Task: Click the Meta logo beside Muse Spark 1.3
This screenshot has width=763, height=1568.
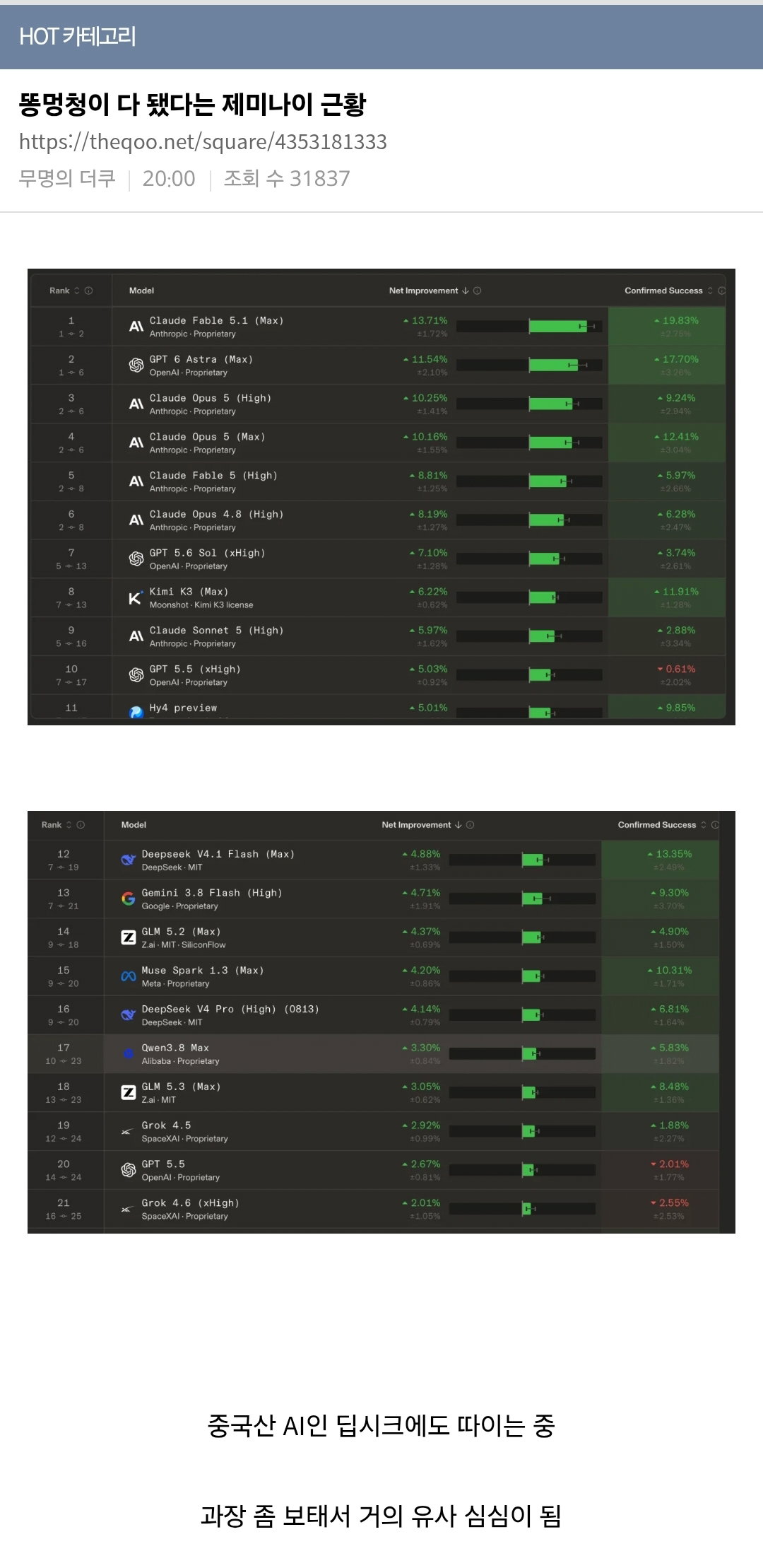Action: coord(129,976)
